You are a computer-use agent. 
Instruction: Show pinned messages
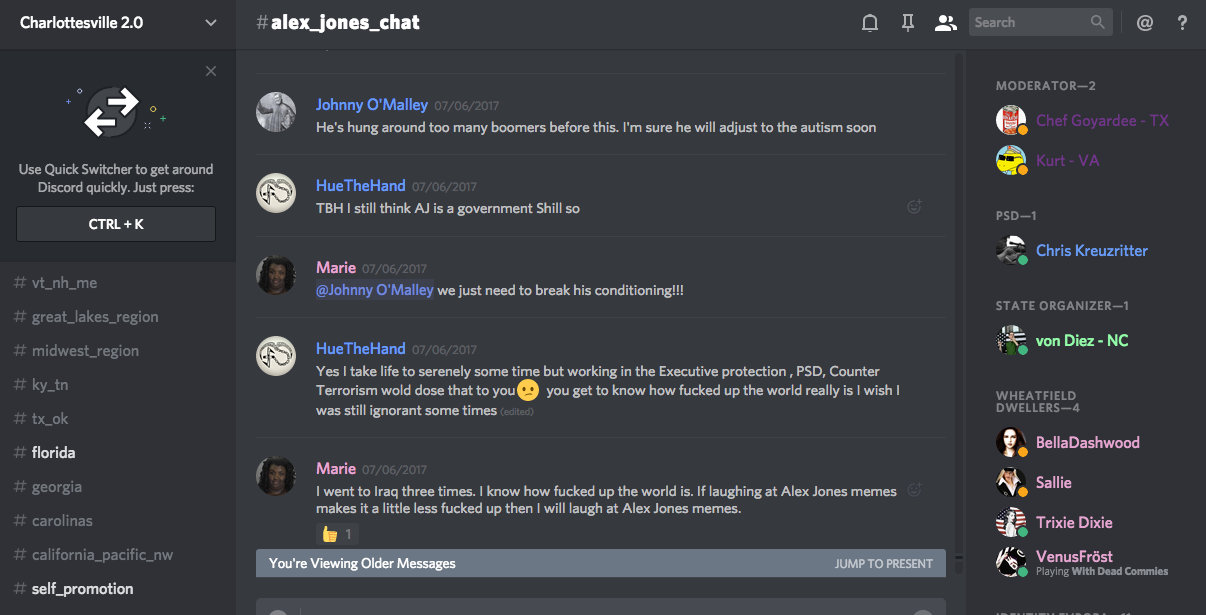[x=908, y=23]
